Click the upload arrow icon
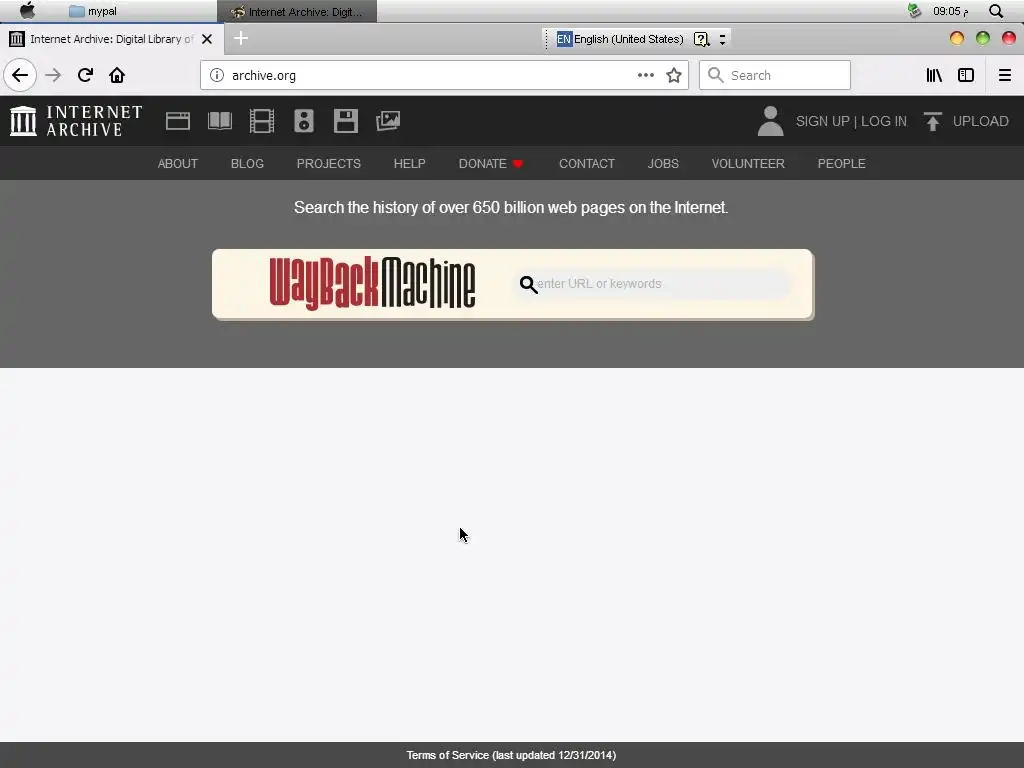This screenshot has height=768, width=1024. pyautogui.click(x=933, y=121)
